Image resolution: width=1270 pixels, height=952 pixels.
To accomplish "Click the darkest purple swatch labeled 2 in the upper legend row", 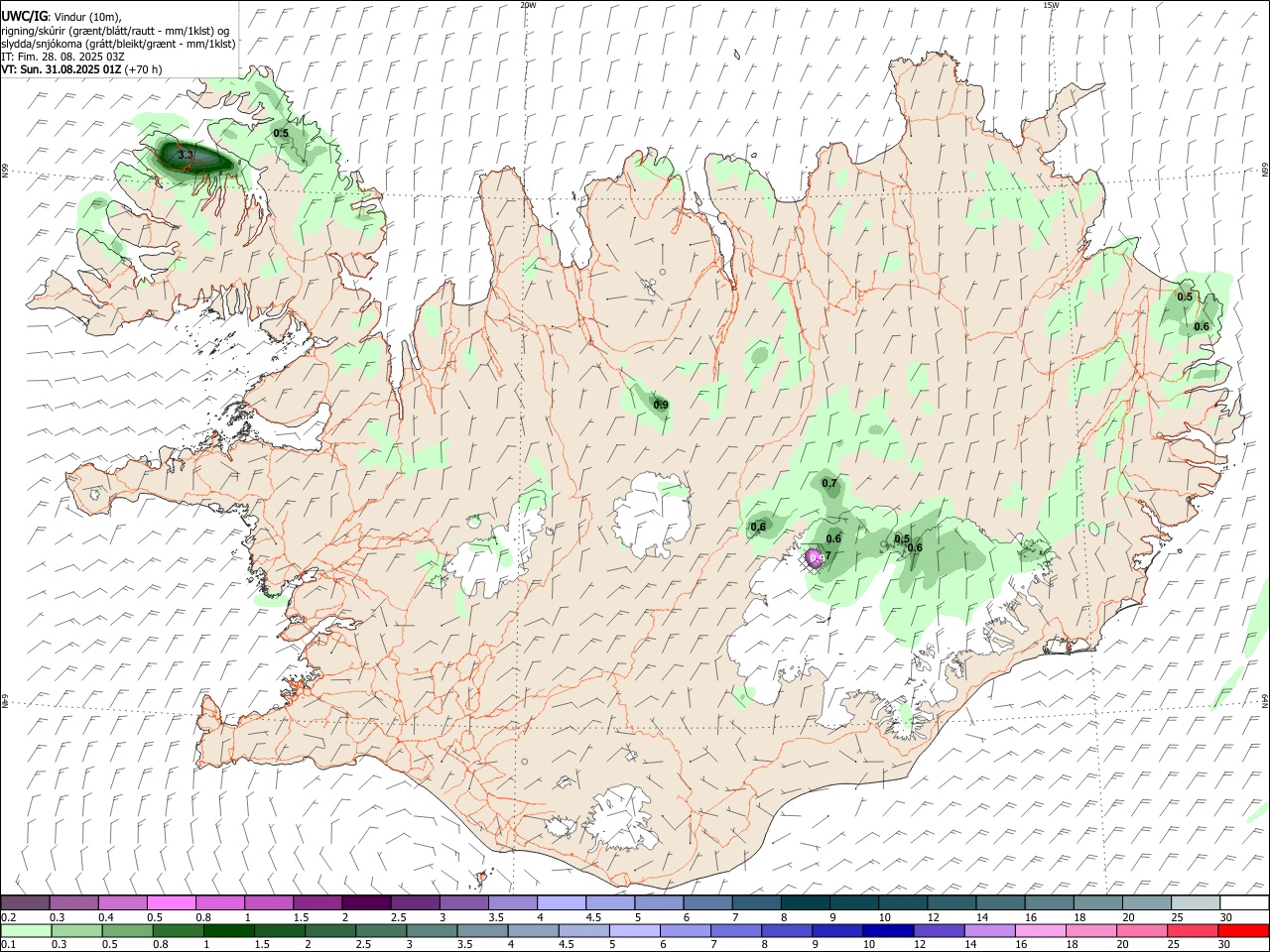I will click(x=365, y=903).
